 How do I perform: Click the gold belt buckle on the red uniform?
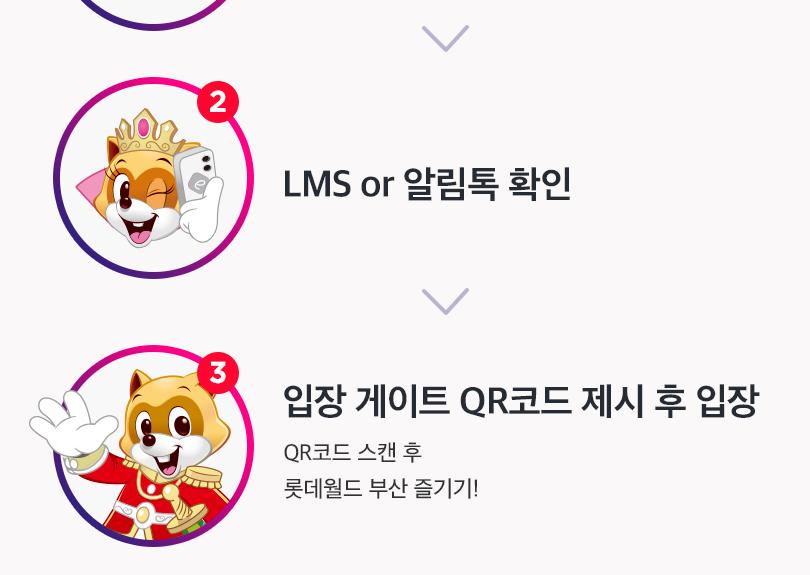143,515
